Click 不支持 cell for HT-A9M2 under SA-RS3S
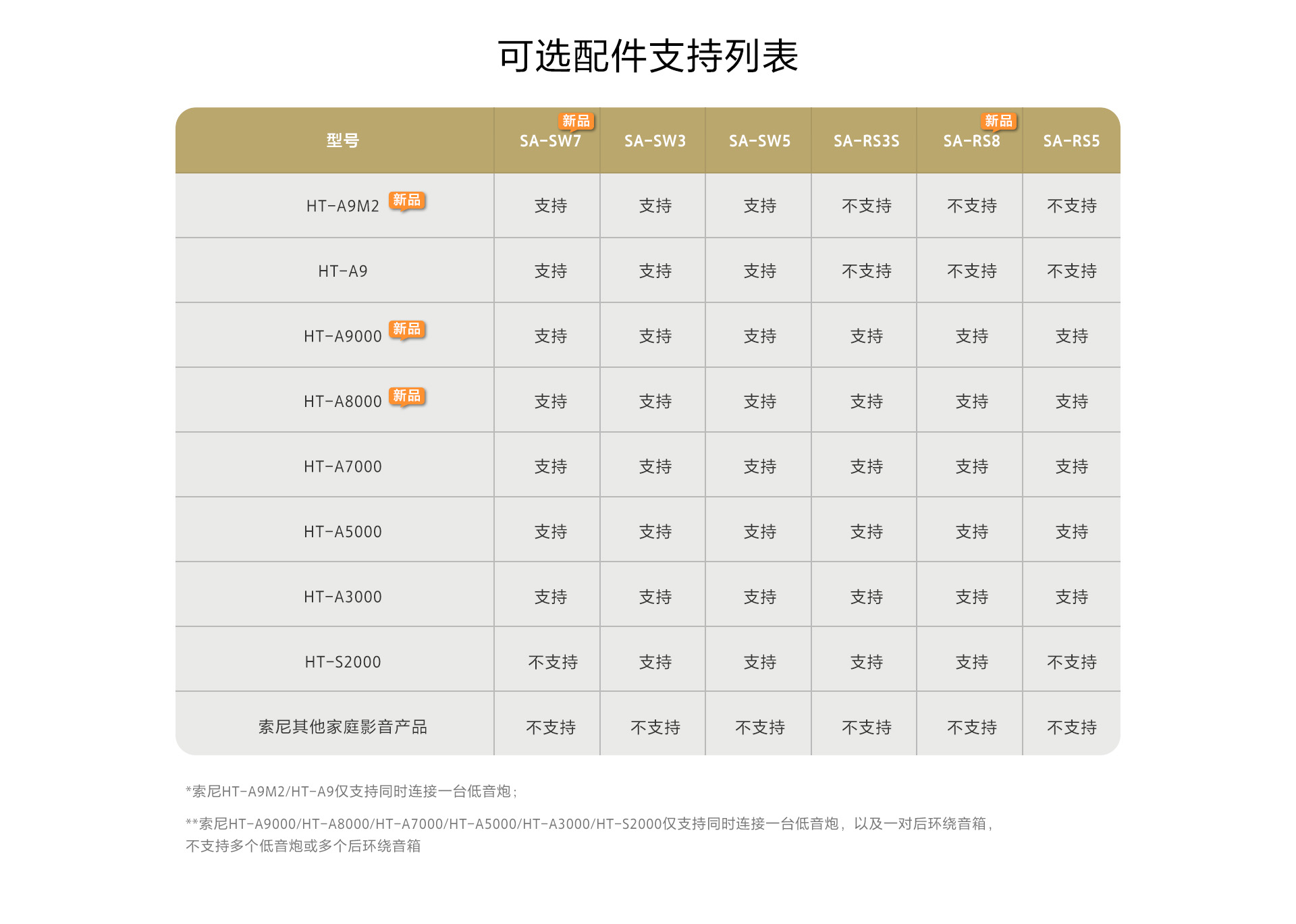Screen dimensions: 1296x924 (866, 206)
